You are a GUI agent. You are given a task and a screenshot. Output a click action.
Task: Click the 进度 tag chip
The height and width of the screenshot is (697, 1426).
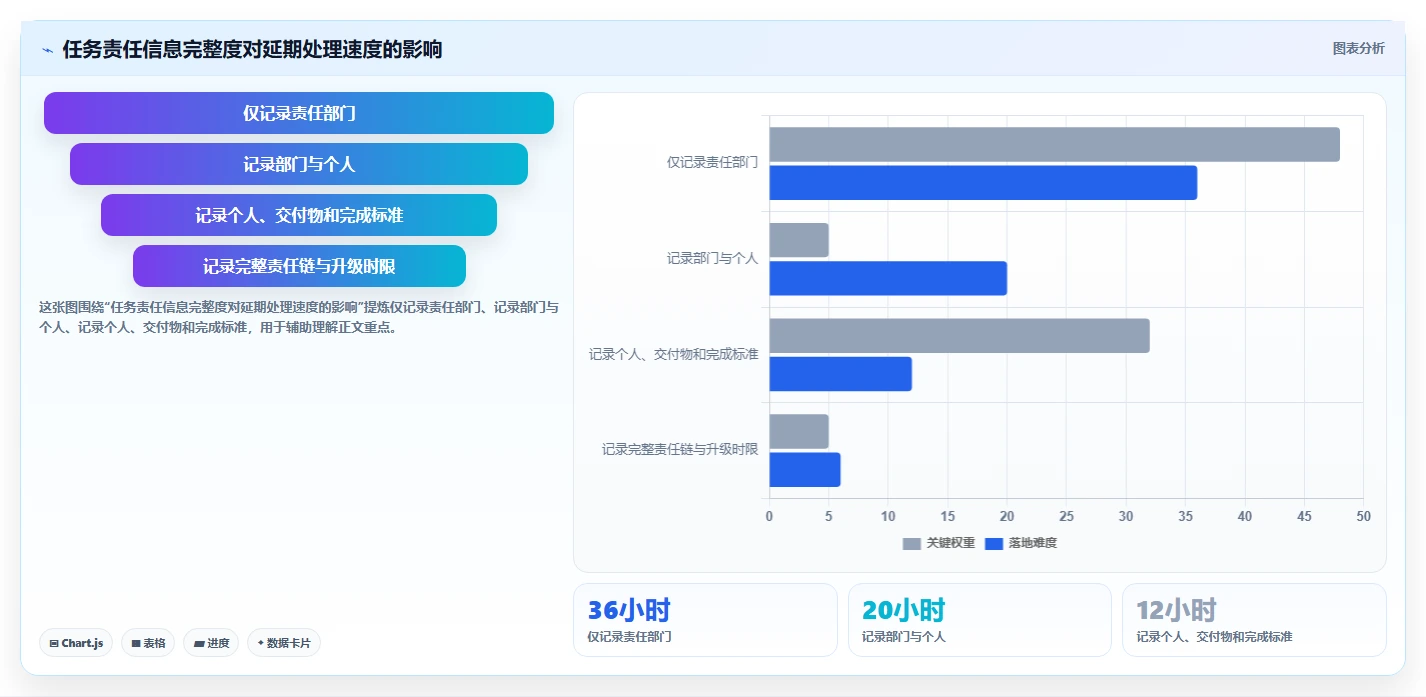(211, 643)
